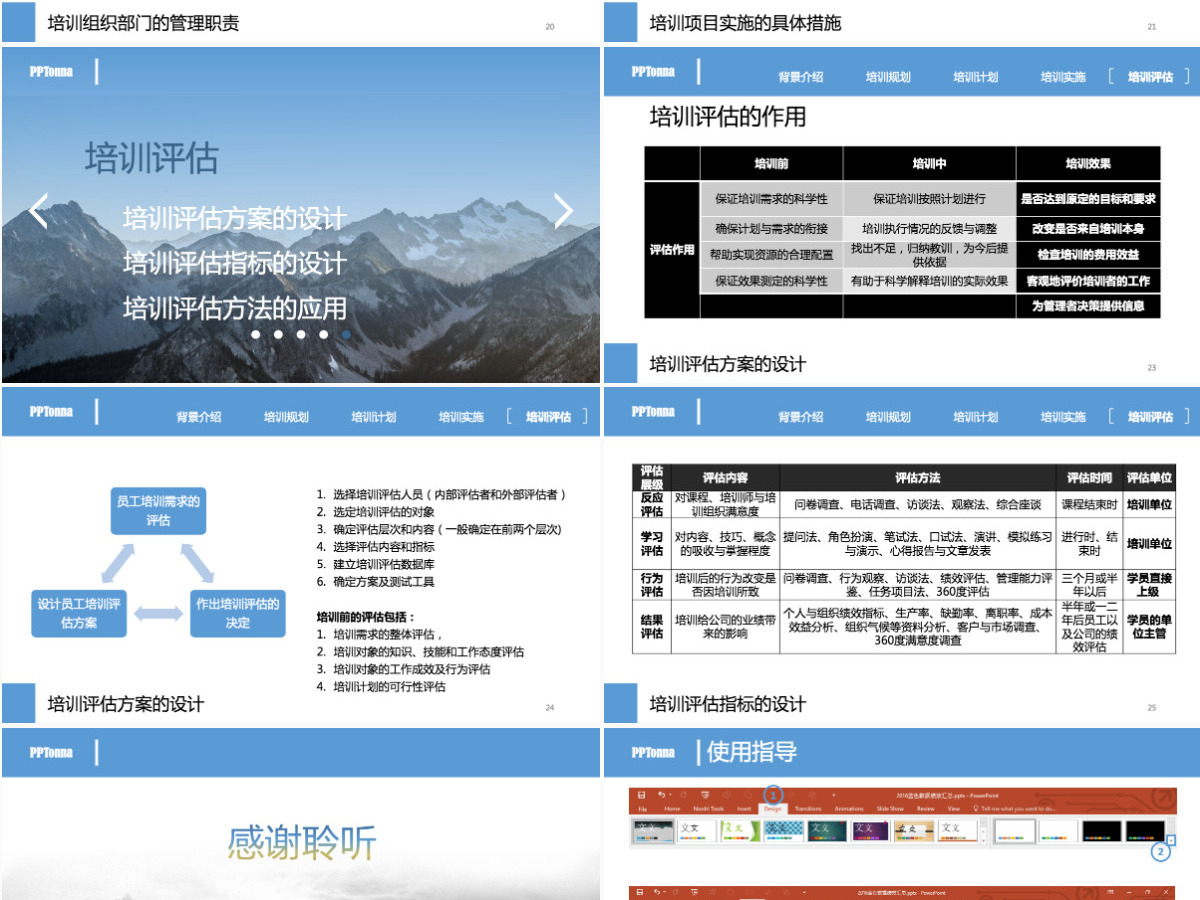This screenshot has height=900, width=1200.
Task: Select the fifth highlighted carousel dot
Action: [346, 334]
